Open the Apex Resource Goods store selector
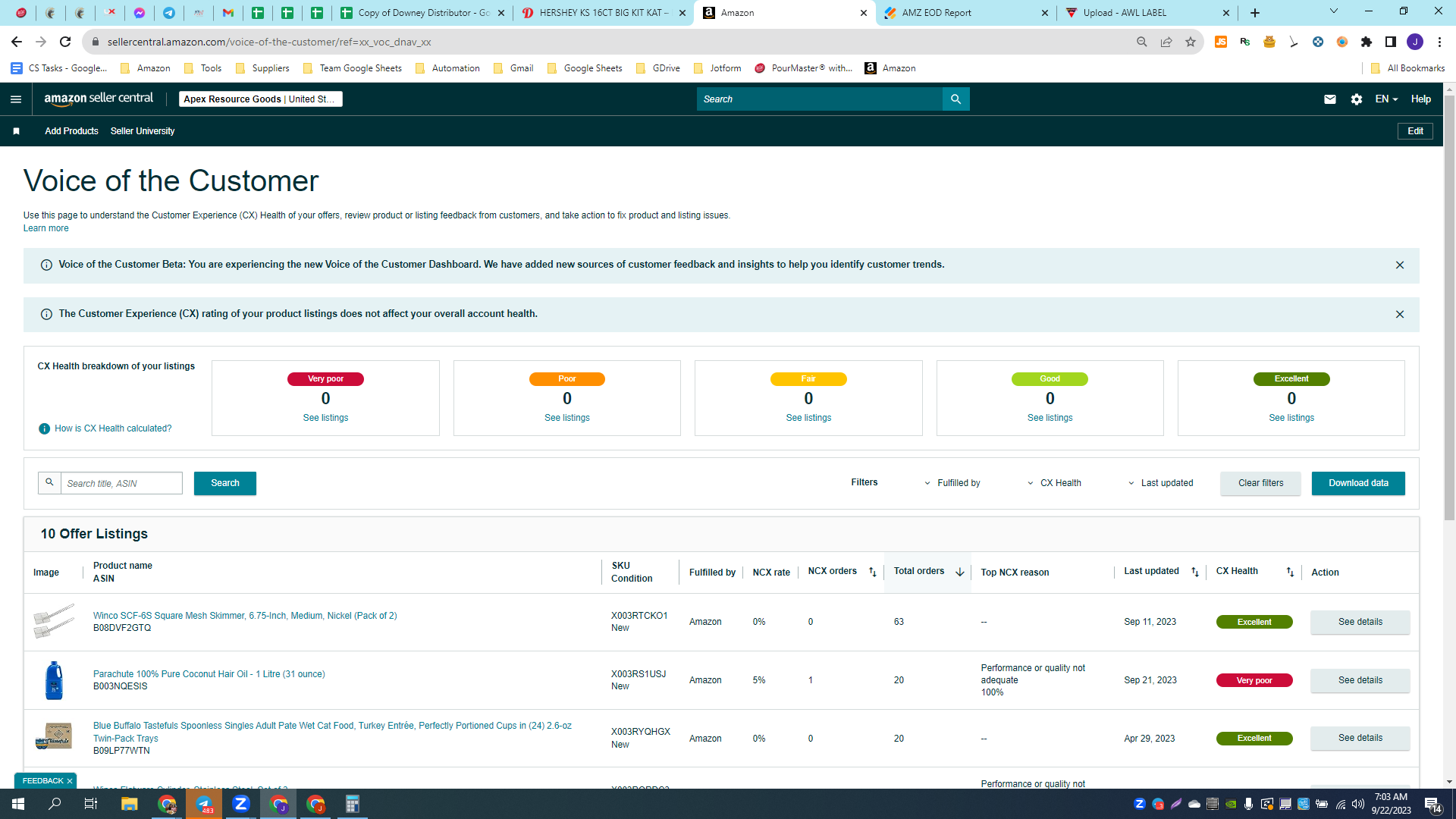The height and width of the screenshot is (819, 1456). (261, 99)
